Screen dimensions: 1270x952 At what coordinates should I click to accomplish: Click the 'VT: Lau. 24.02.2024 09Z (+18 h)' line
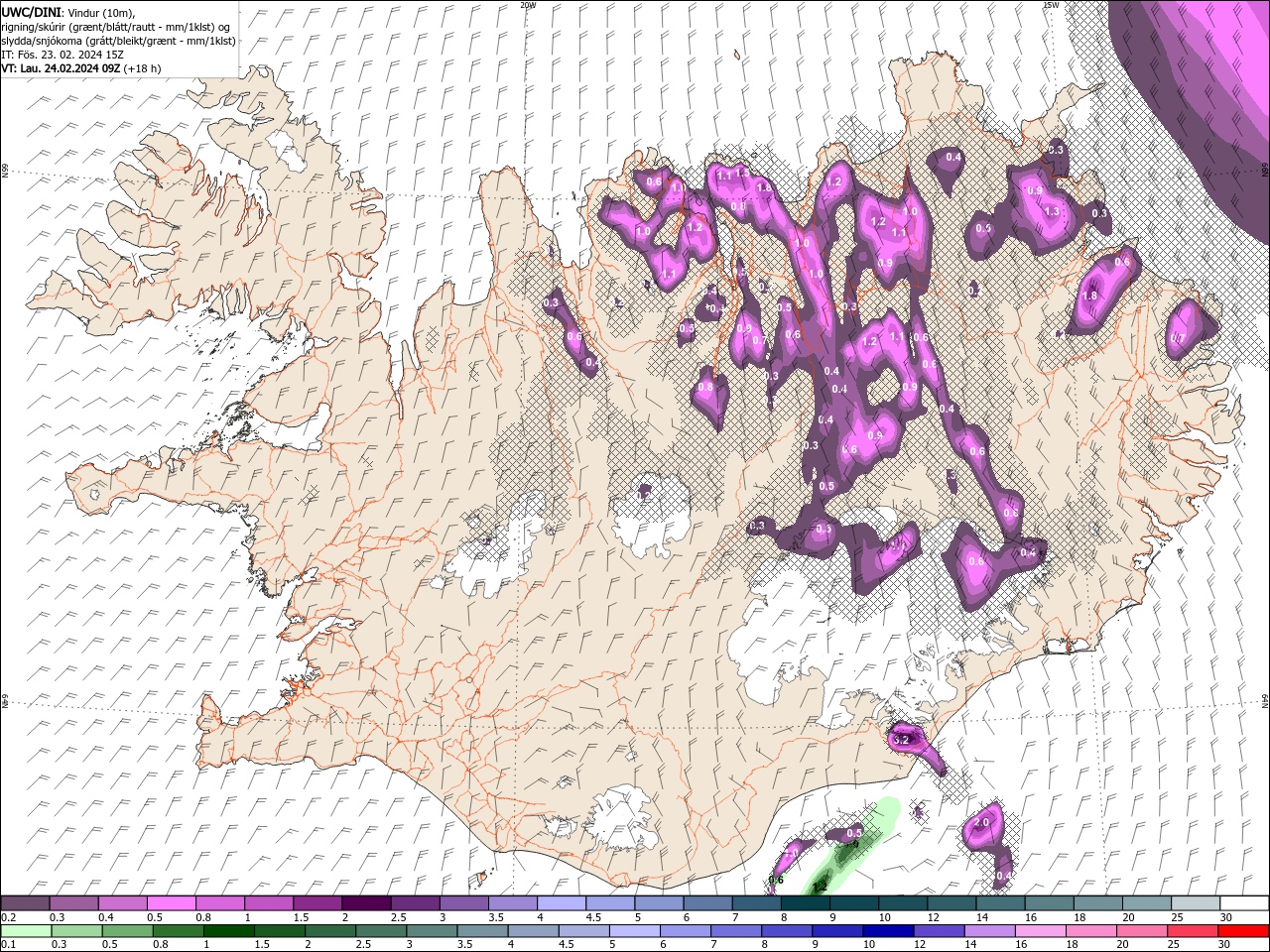(80, 68)
